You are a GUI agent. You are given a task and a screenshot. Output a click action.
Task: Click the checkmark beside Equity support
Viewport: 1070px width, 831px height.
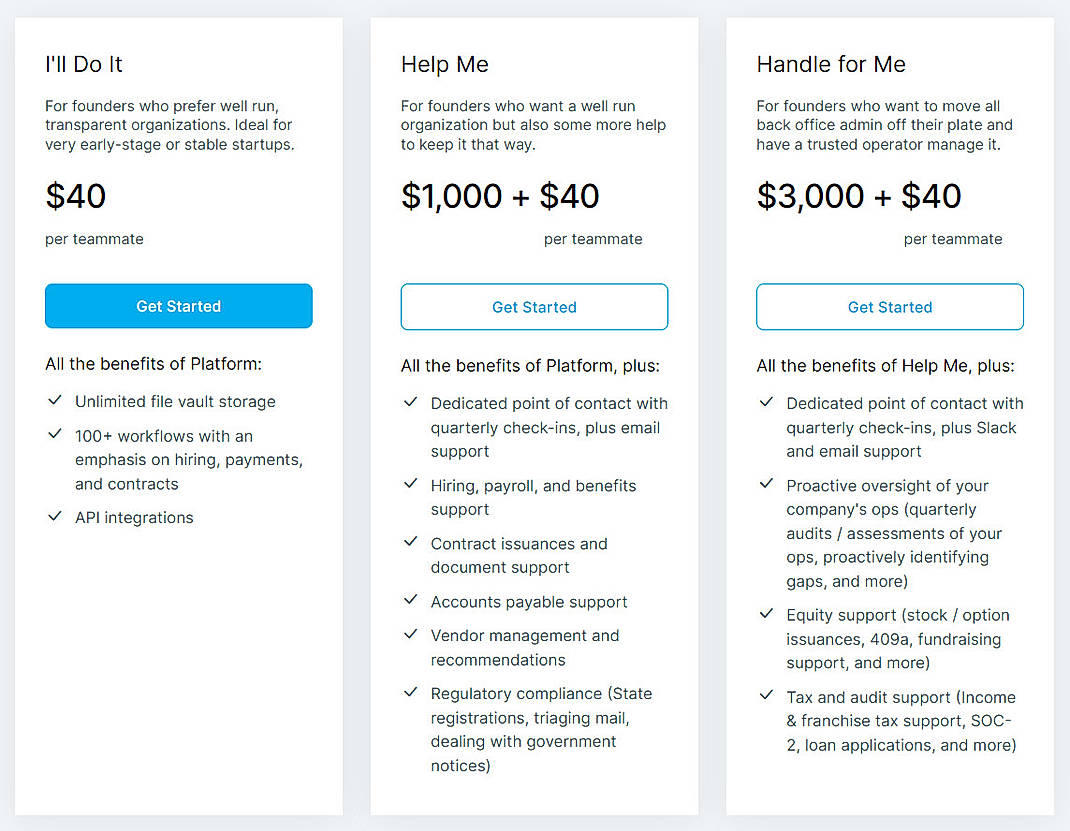point(766,614)
